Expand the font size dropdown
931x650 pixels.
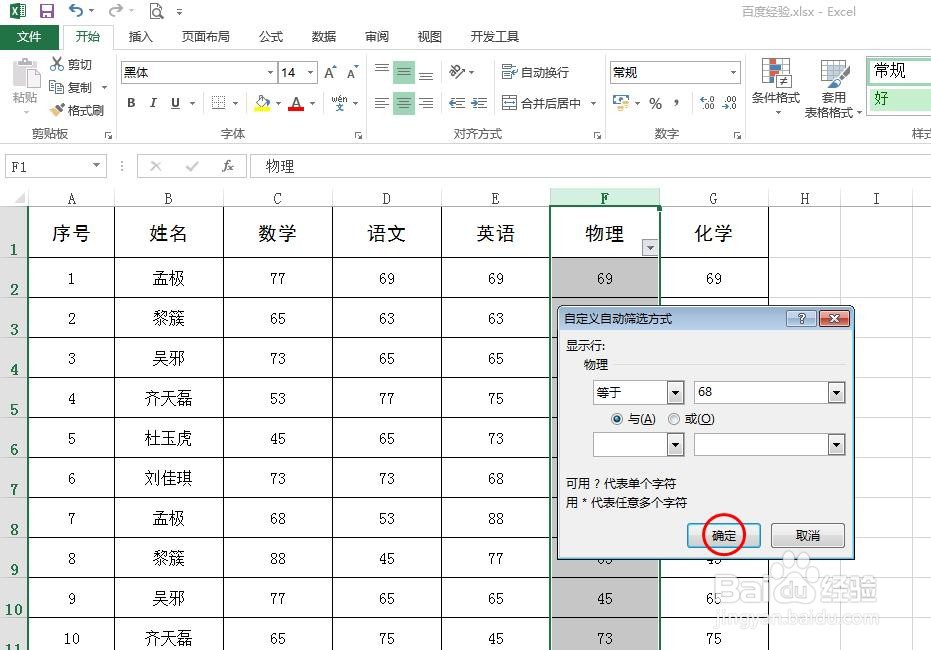[x=311, y=72]
